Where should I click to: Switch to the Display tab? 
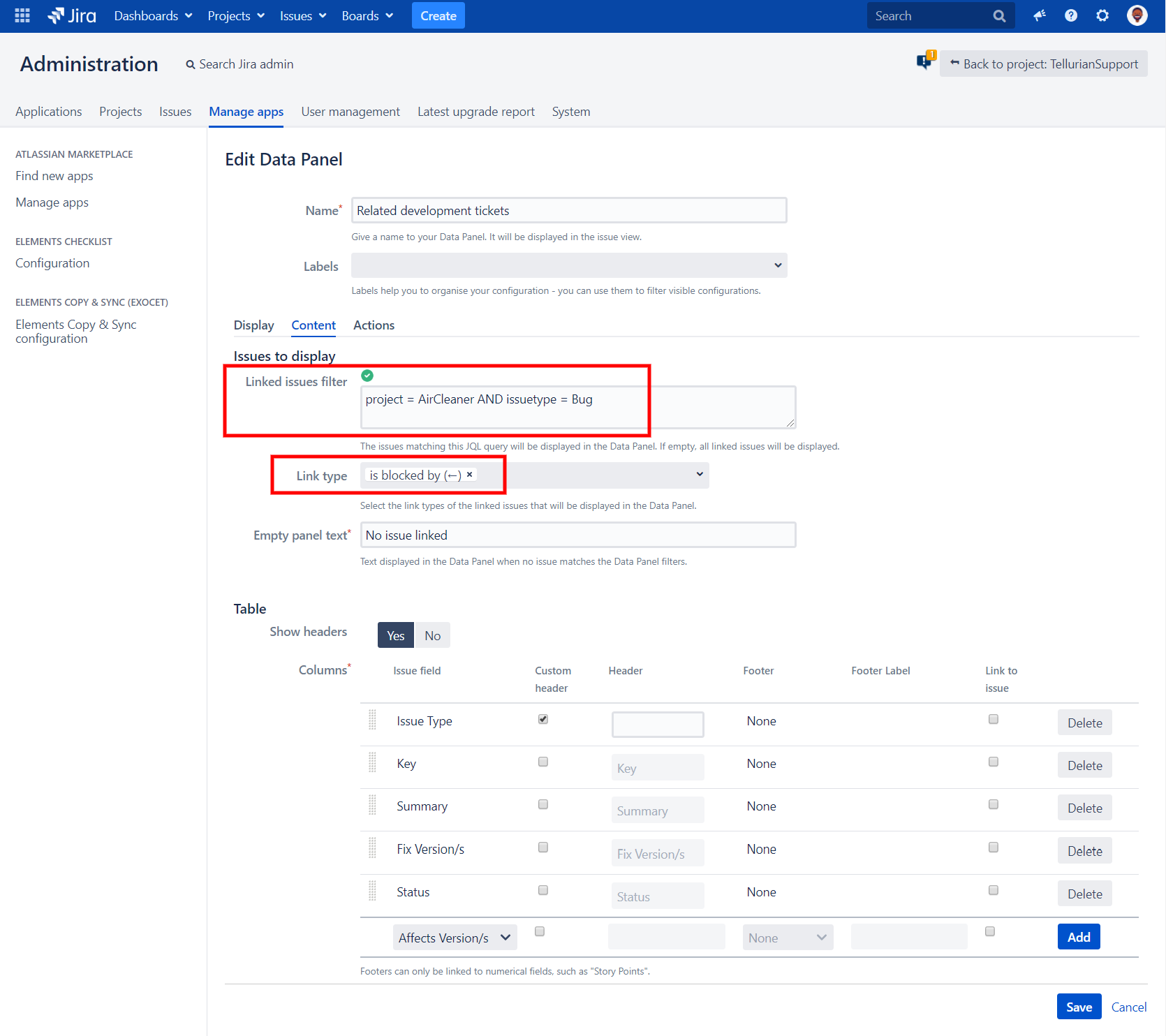253,325
